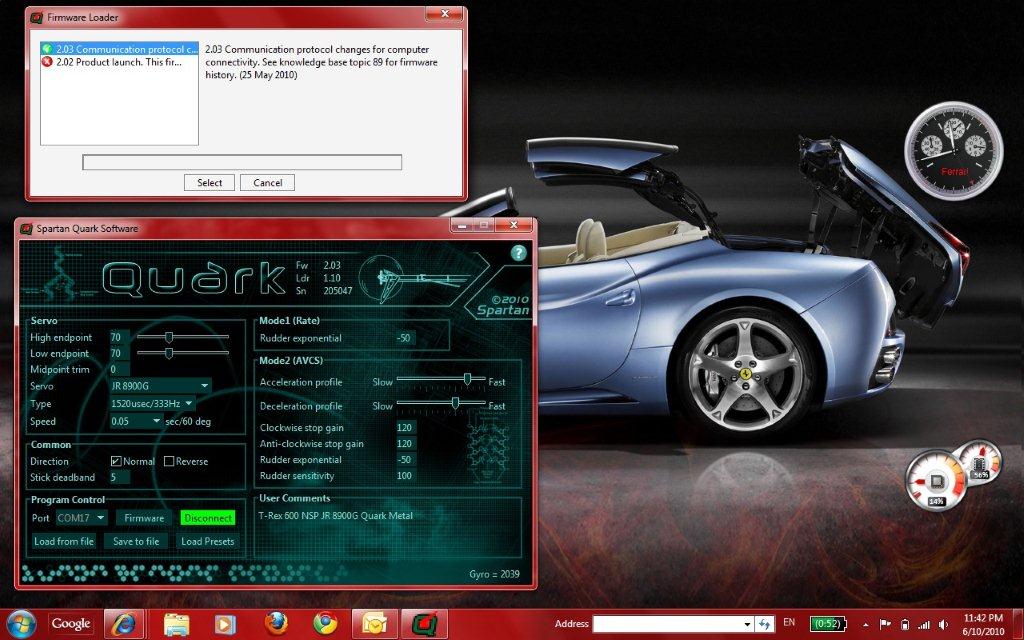The height and width of the screenshot is (640, 1024).
Task: Select firmware 2.03 in the list
Action: [x=120, y=49]
